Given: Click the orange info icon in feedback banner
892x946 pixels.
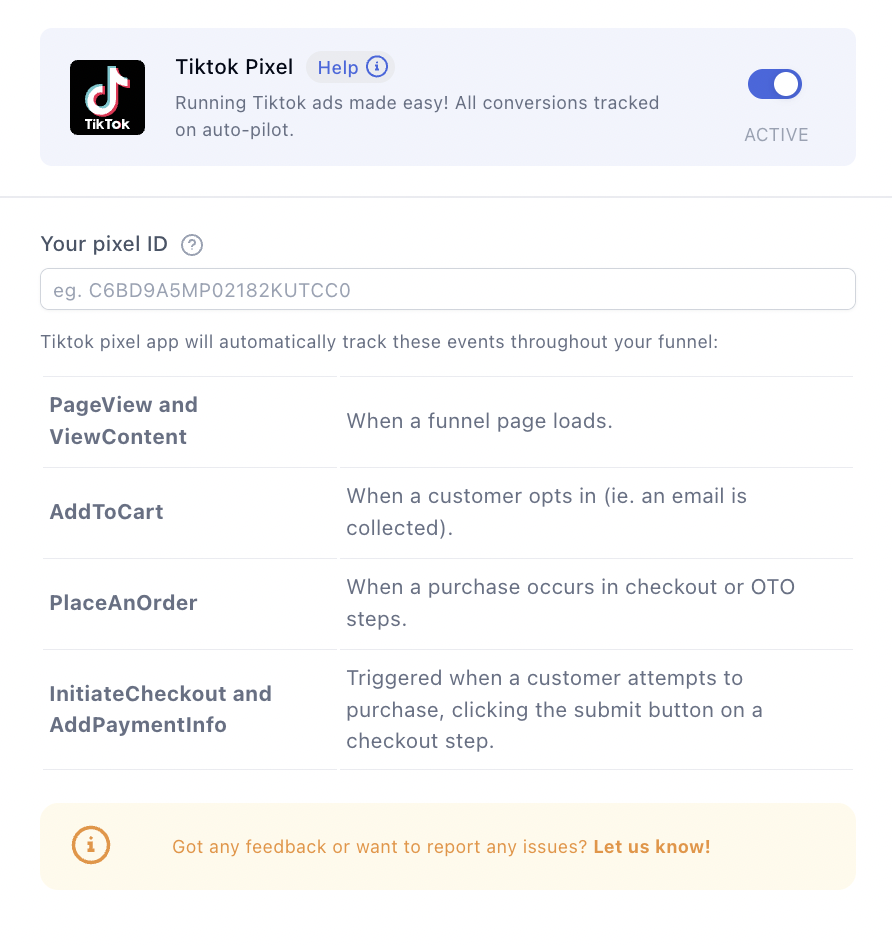Looking at the screenshot, I should (91, 846).
